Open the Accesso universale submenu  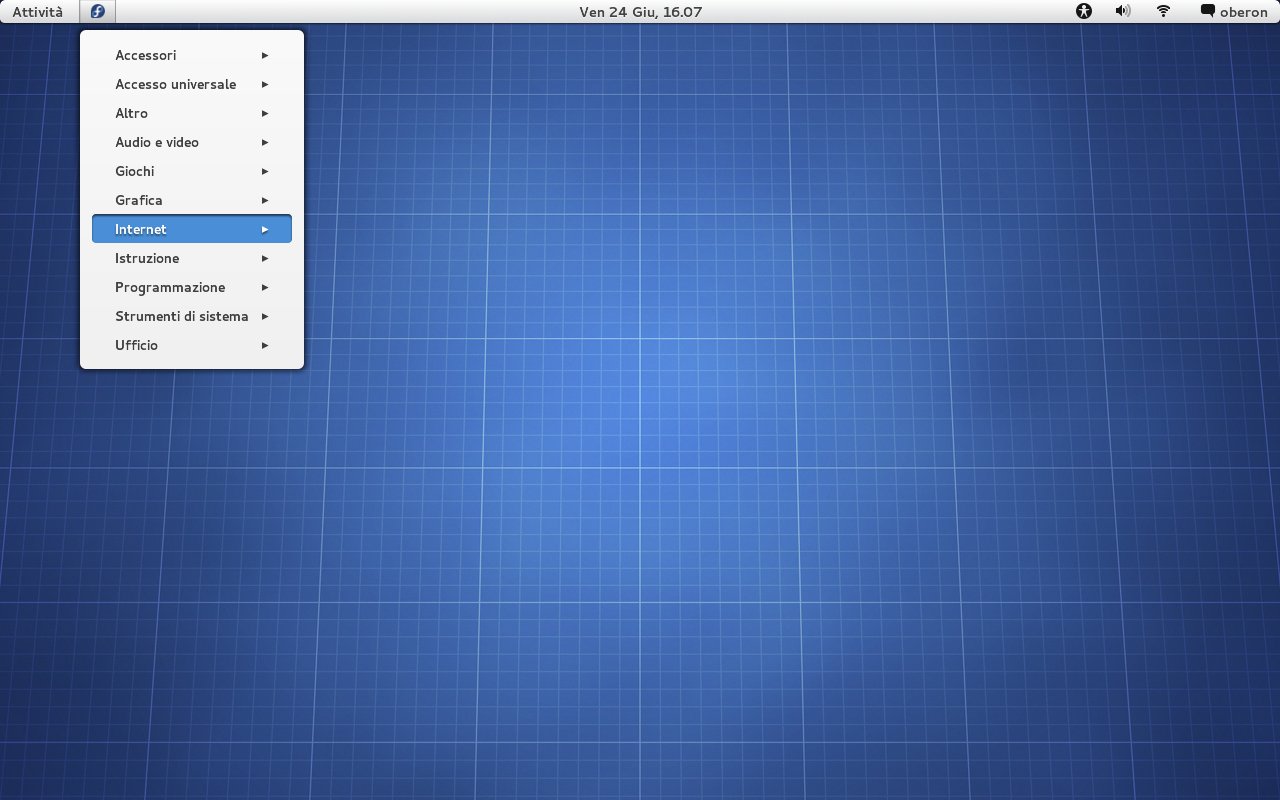coord(192,84)
